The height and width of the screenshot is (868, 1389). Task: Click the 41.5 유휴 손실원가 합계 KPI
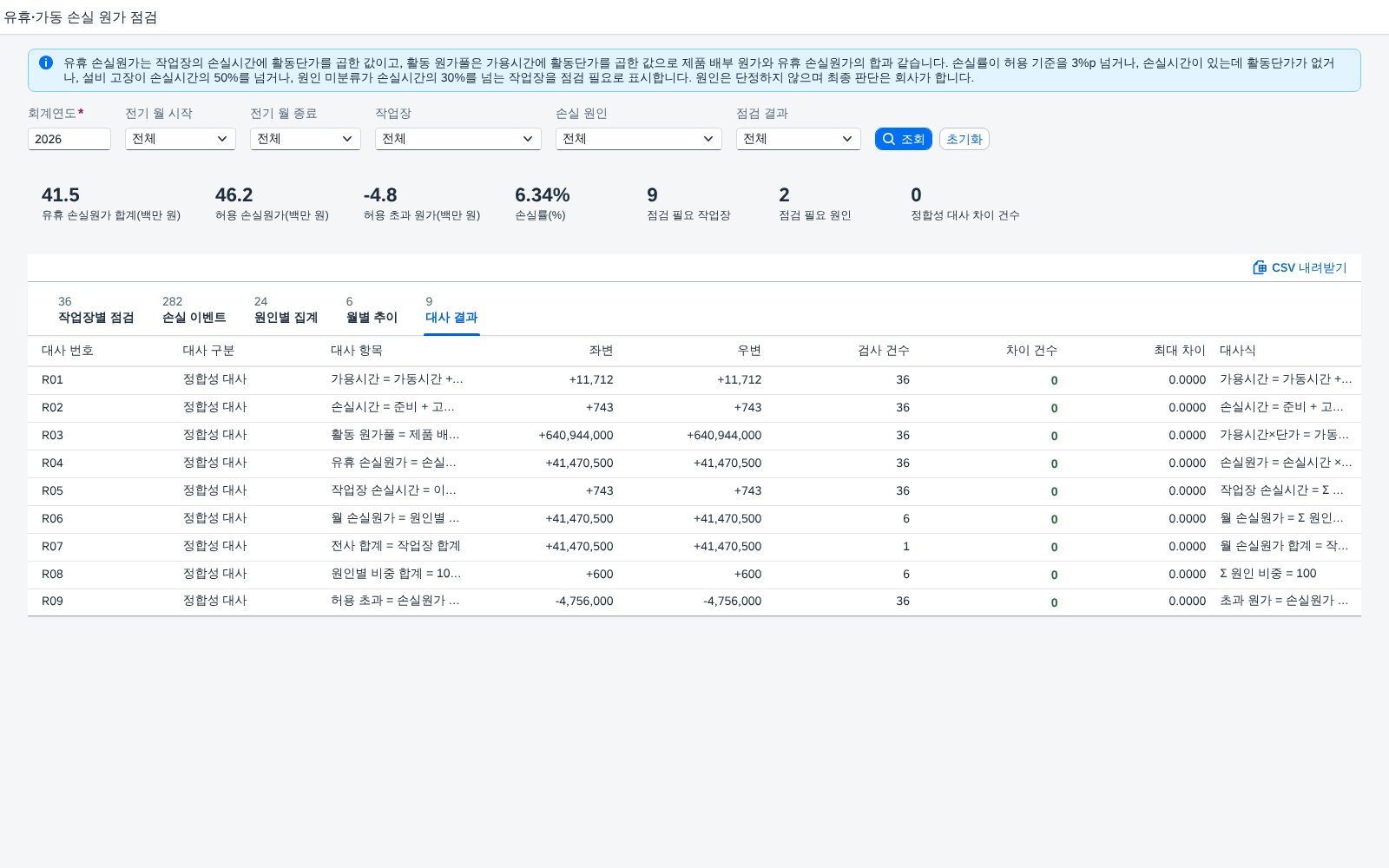point(111,203)
